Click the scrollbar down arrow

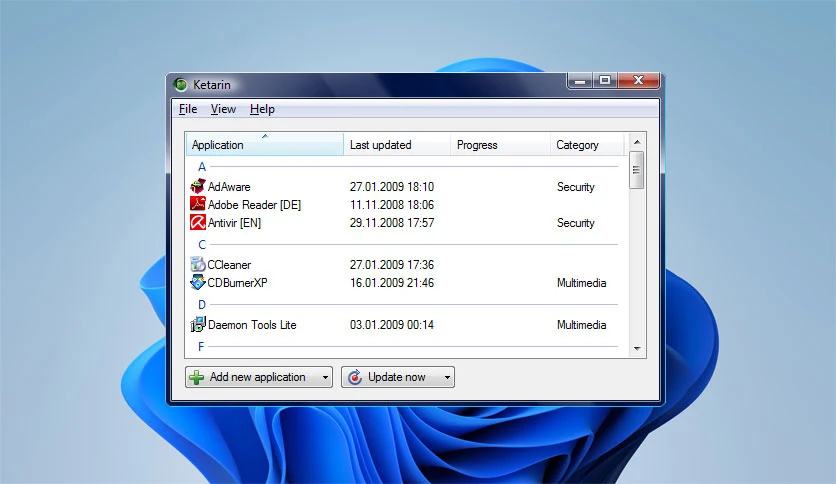coord(637,349)
